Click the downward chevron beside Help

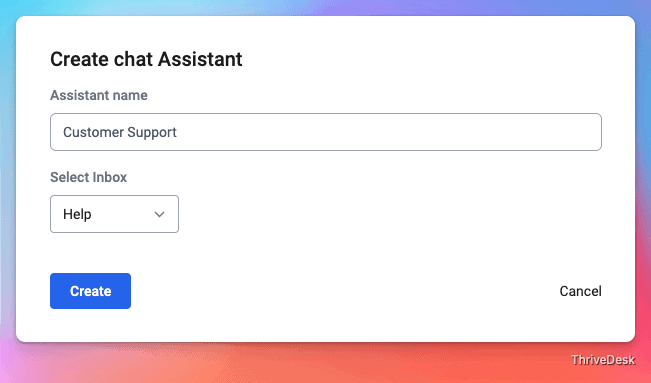(159, 214)
